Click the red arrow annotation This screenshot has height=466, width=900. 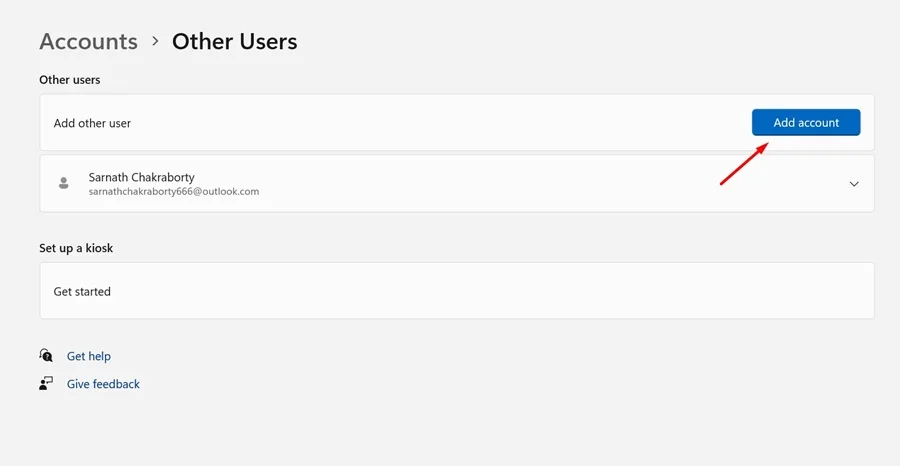pyautogui.click(x=743, y=164)
